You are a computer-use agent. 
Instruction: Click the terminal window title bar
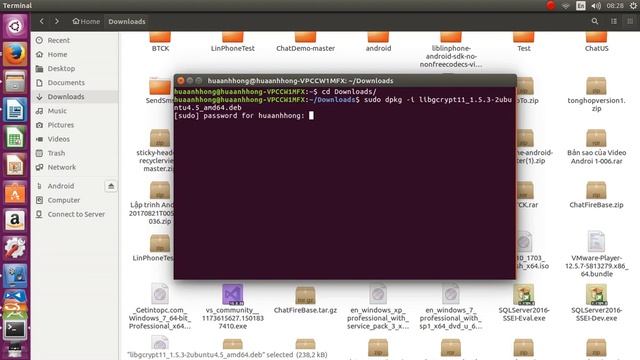(x=345, y=80)
